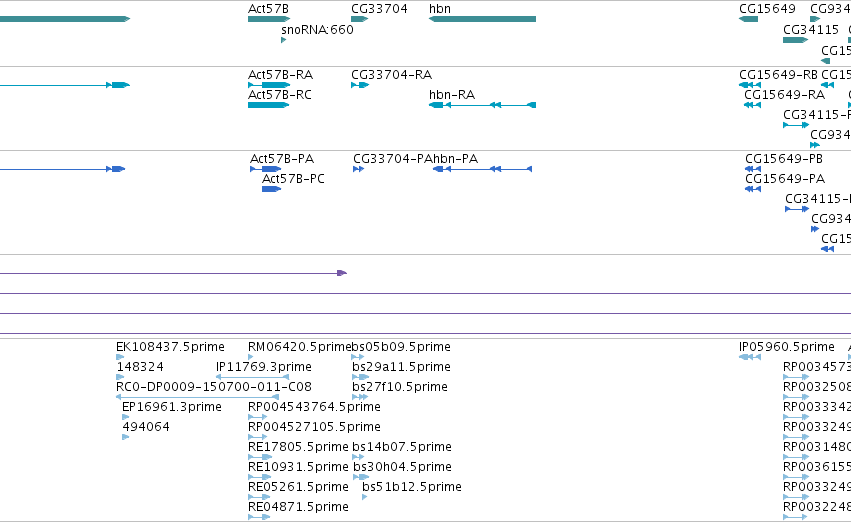Screen dimensions: 851x522
Task: Select the Act57B gene bar
Action: coord(269,19)
